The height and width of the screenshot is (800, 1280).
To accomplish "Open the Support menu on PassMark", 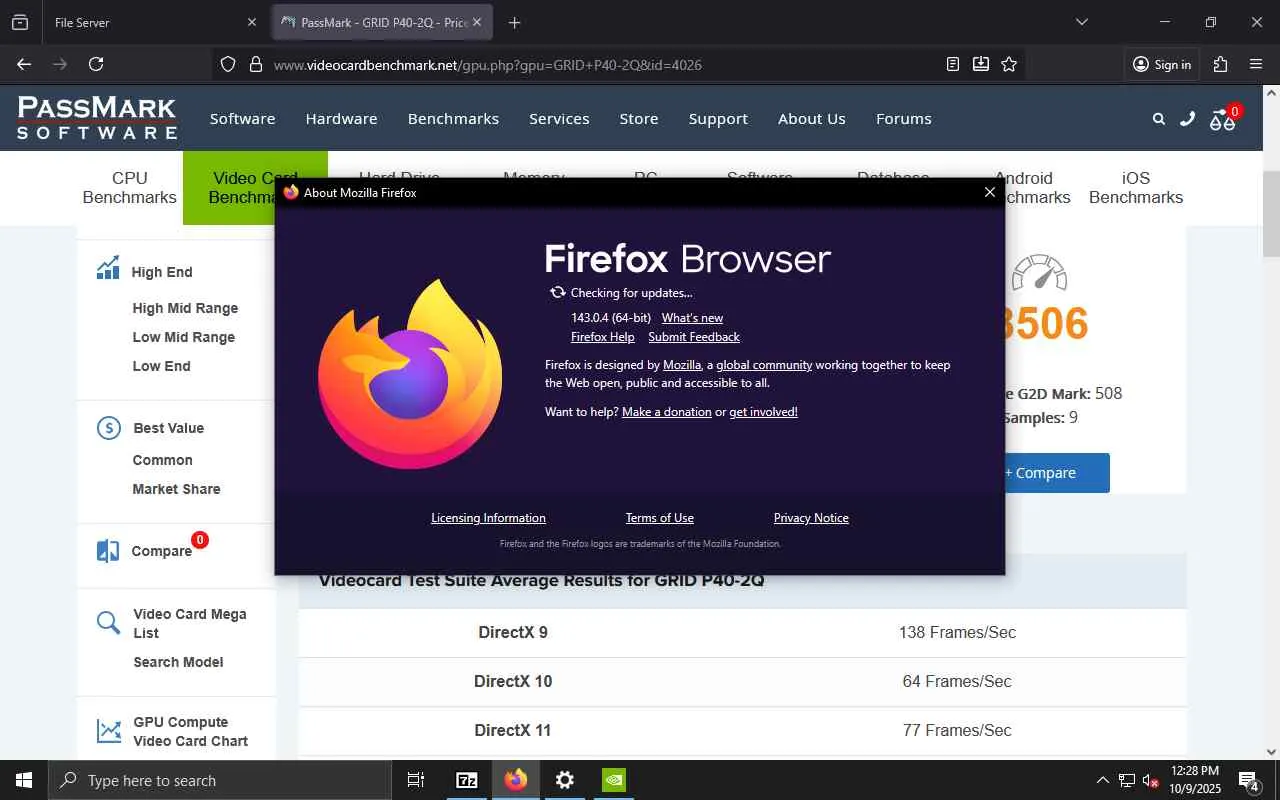I will tap(718, 118).
